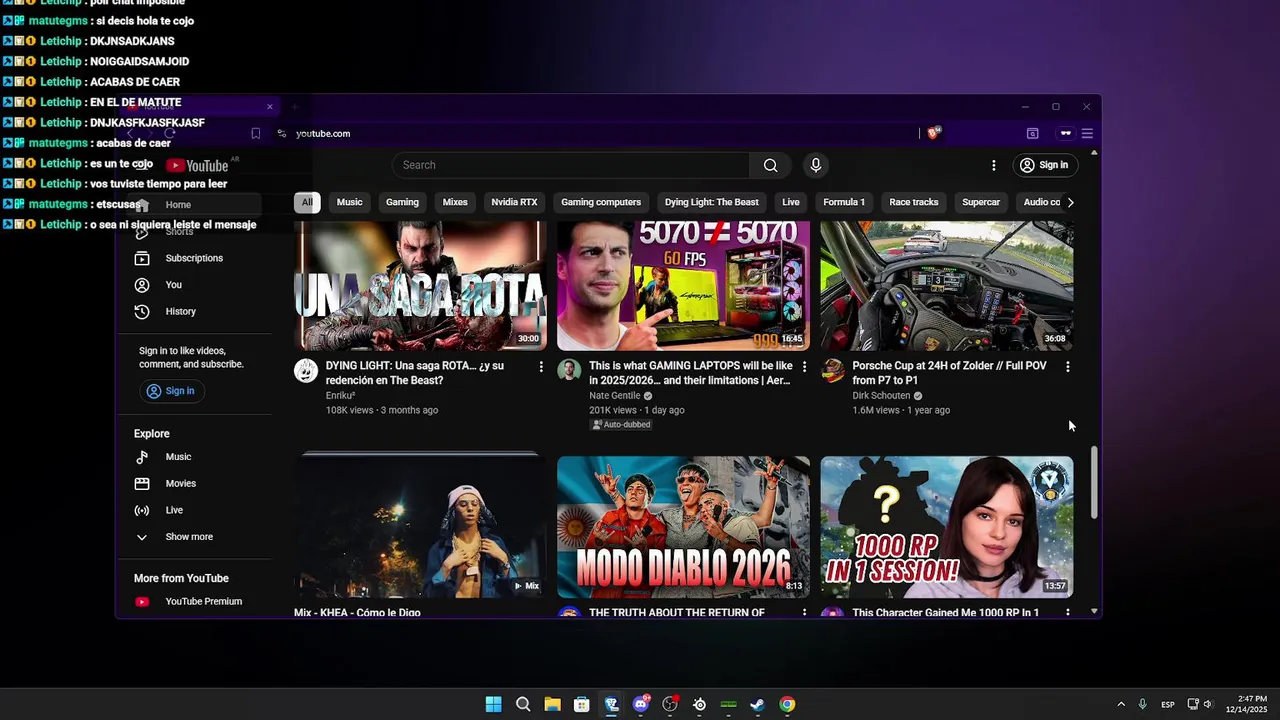This screenshot has height=720, width=1280.
Task: Open Porsche Cup at 24H of Zolder title
Action: coord(949,373)
